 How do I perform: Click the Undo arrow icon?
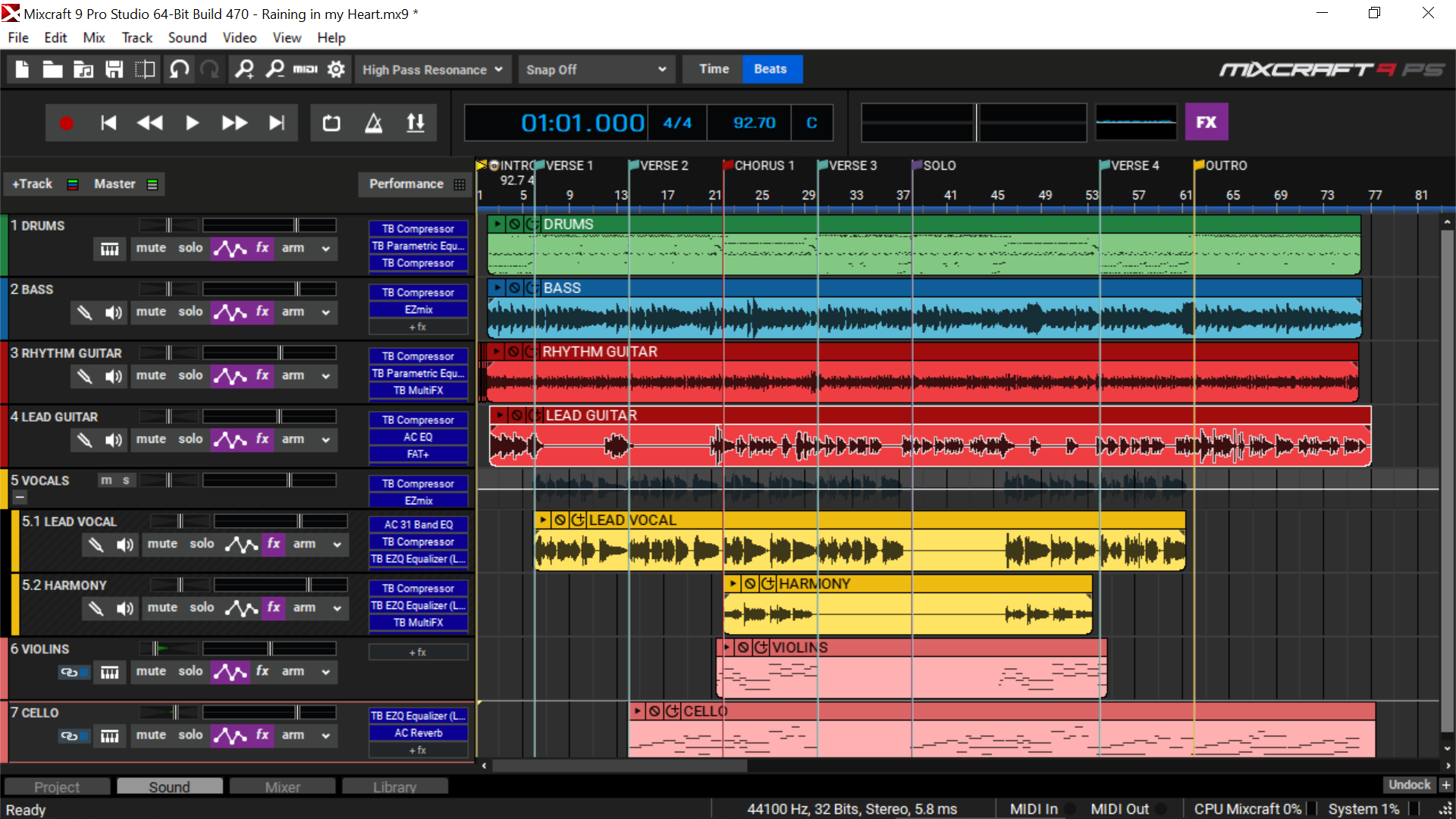coord(179,70)
